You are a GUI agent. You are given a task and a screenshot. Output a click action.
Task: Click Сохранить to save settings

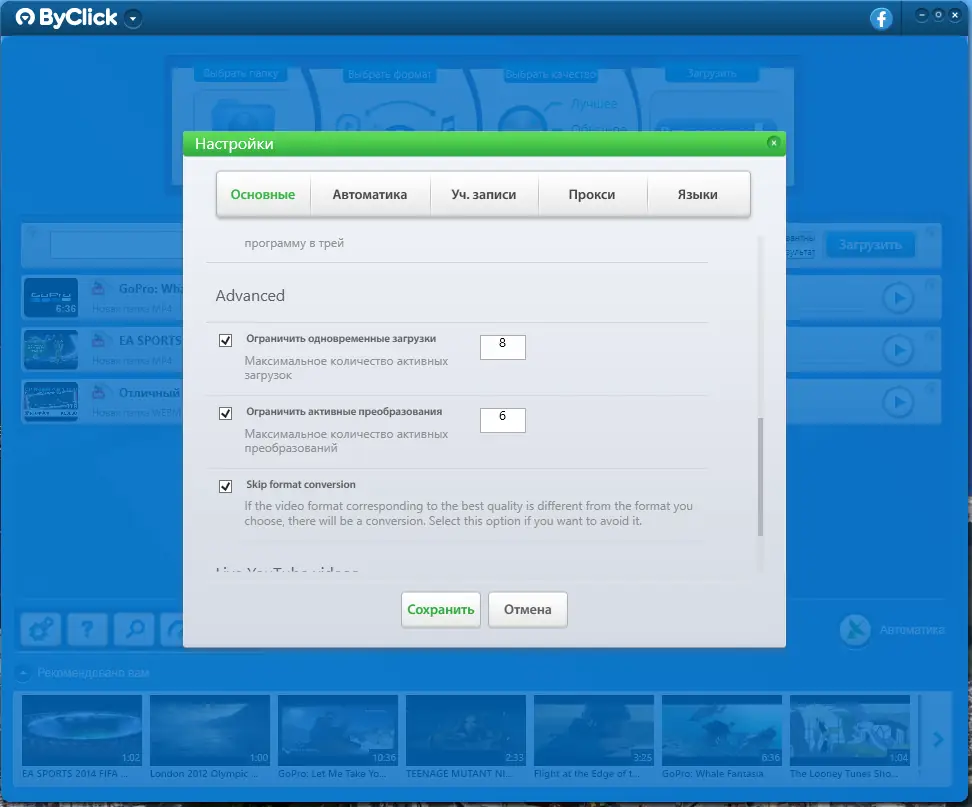coord(441,610)
